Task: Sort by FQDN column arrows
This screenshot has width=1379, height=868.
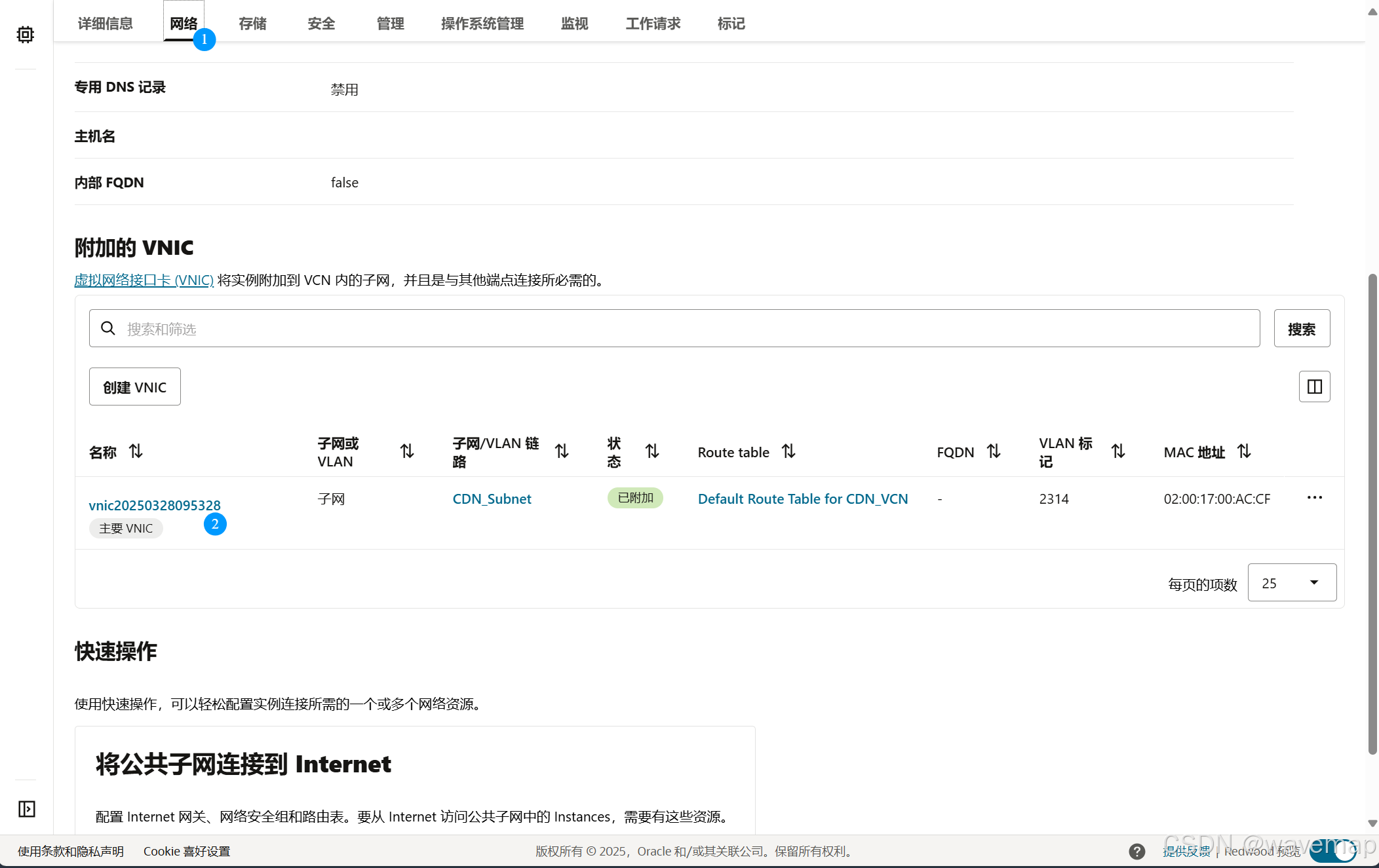Action: pyautogui.click(x=994, y=451)
